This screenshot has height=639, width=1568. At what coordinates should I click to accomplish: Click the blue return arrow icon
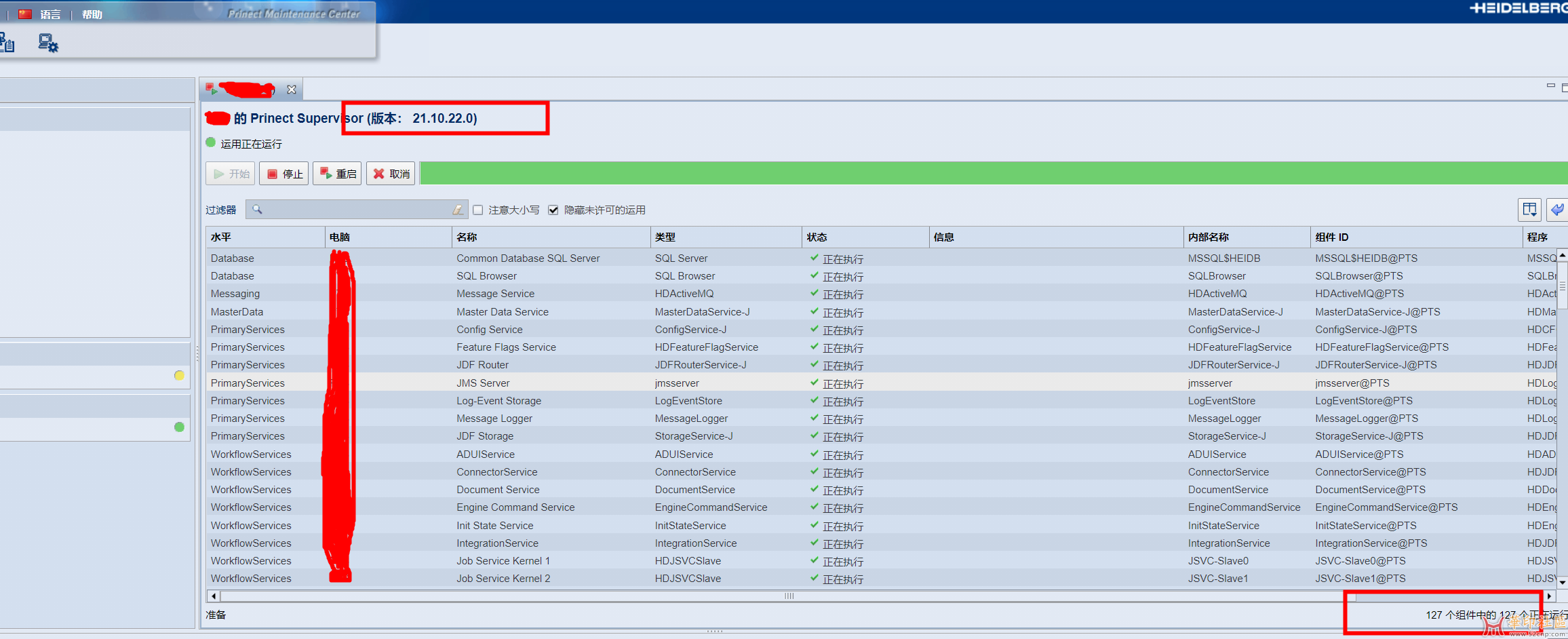tap(1557, 210)
